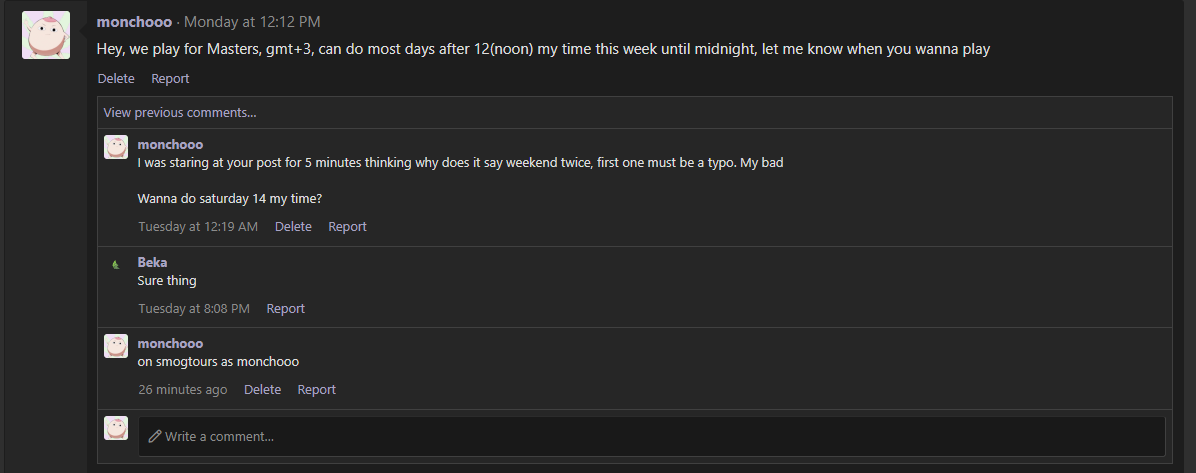Report the main profile post
1196x473 pixels.
(x=170, y=79)
